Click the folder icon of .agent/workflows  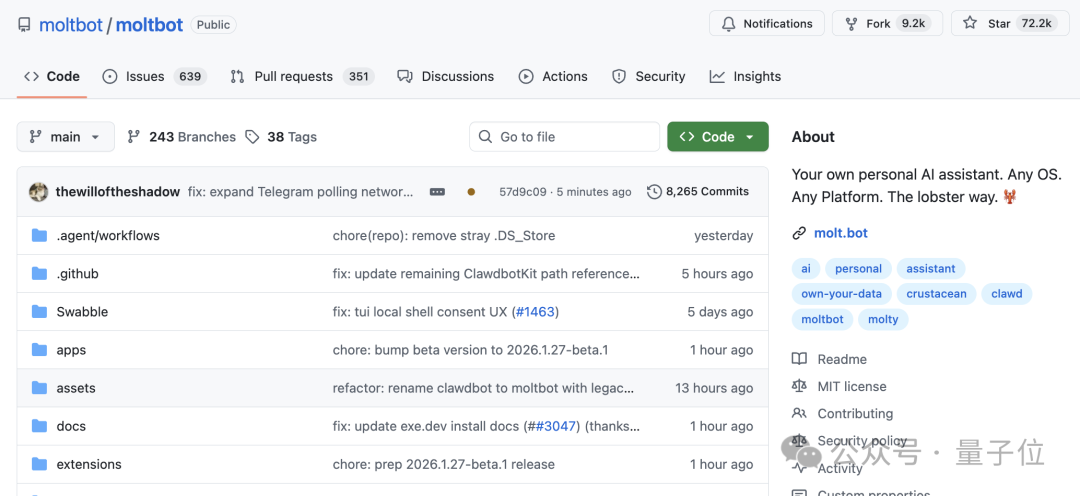39,236
